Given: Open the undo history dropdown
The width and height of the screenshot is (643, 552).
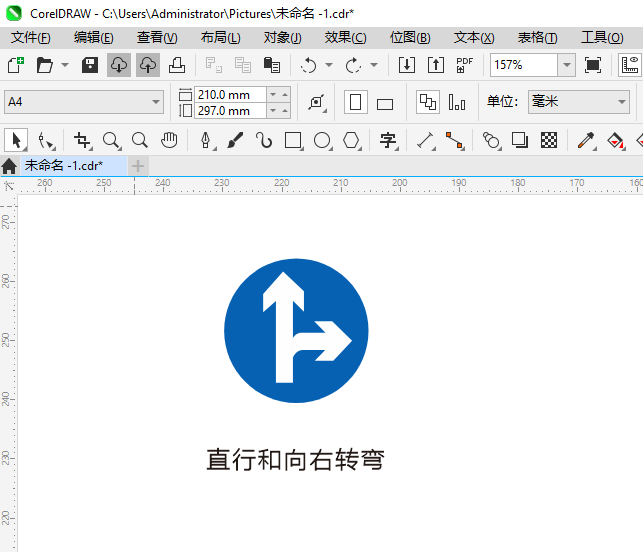Looking at the screenshot, I should click(x=329, y=65).
